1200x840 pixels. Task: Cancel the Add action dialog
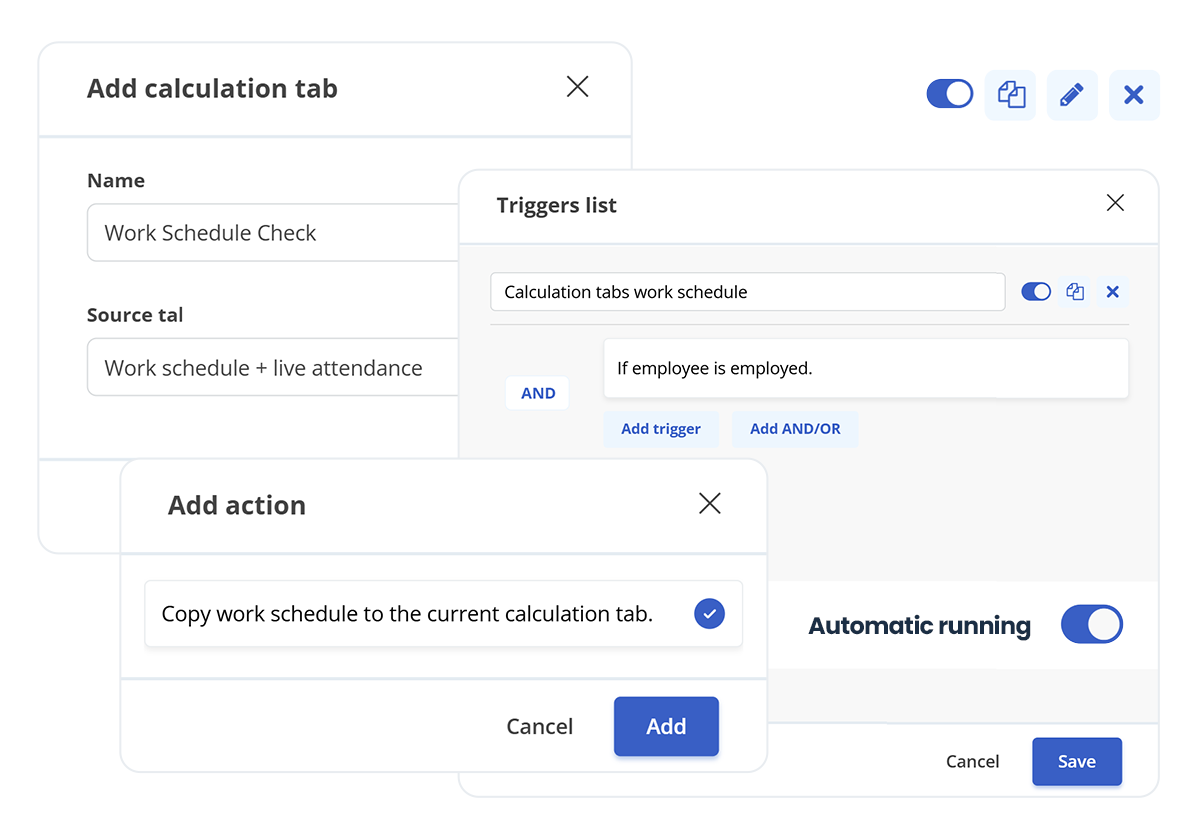tap(539, 726)
